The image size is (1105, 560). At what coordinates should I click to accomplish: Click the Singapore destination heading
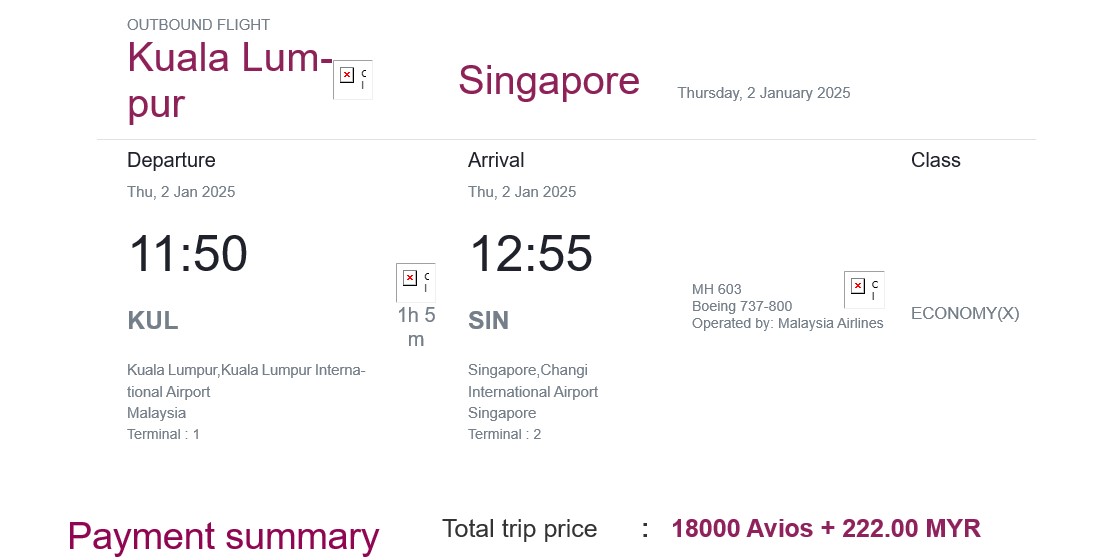tap(548, 81)
